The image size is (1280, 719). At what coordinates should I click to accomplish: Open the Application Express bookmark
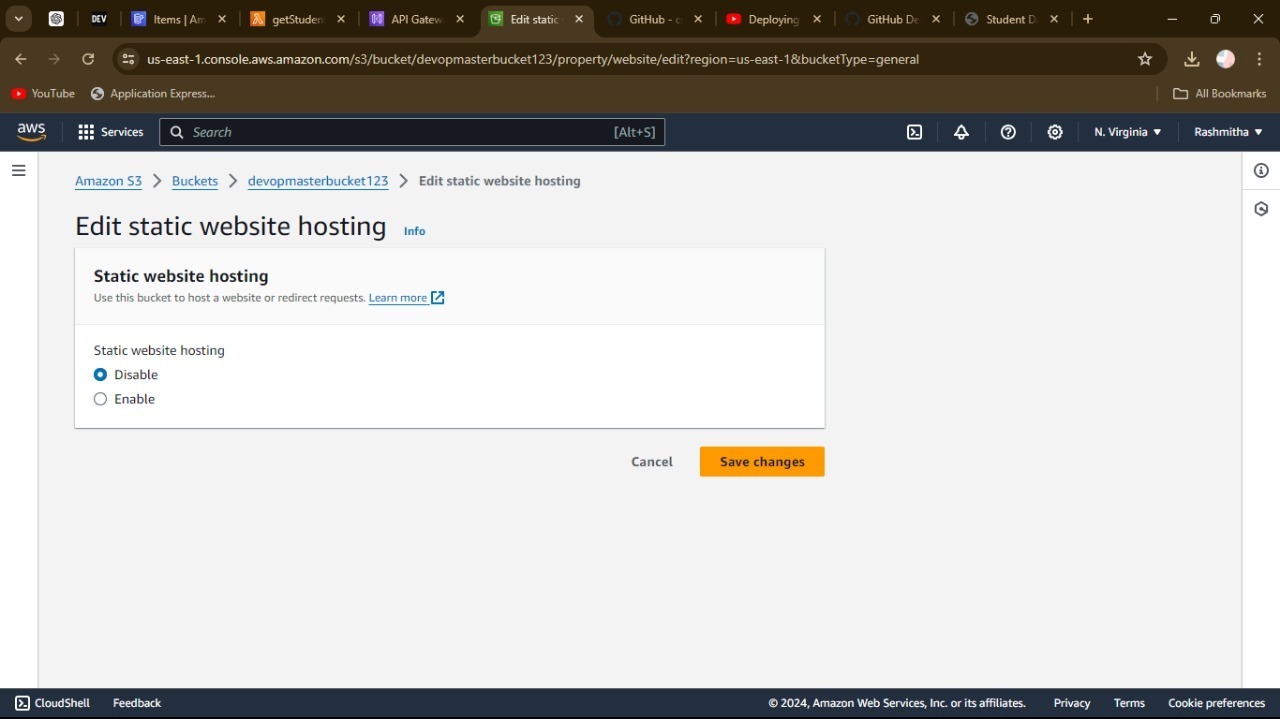153,93
